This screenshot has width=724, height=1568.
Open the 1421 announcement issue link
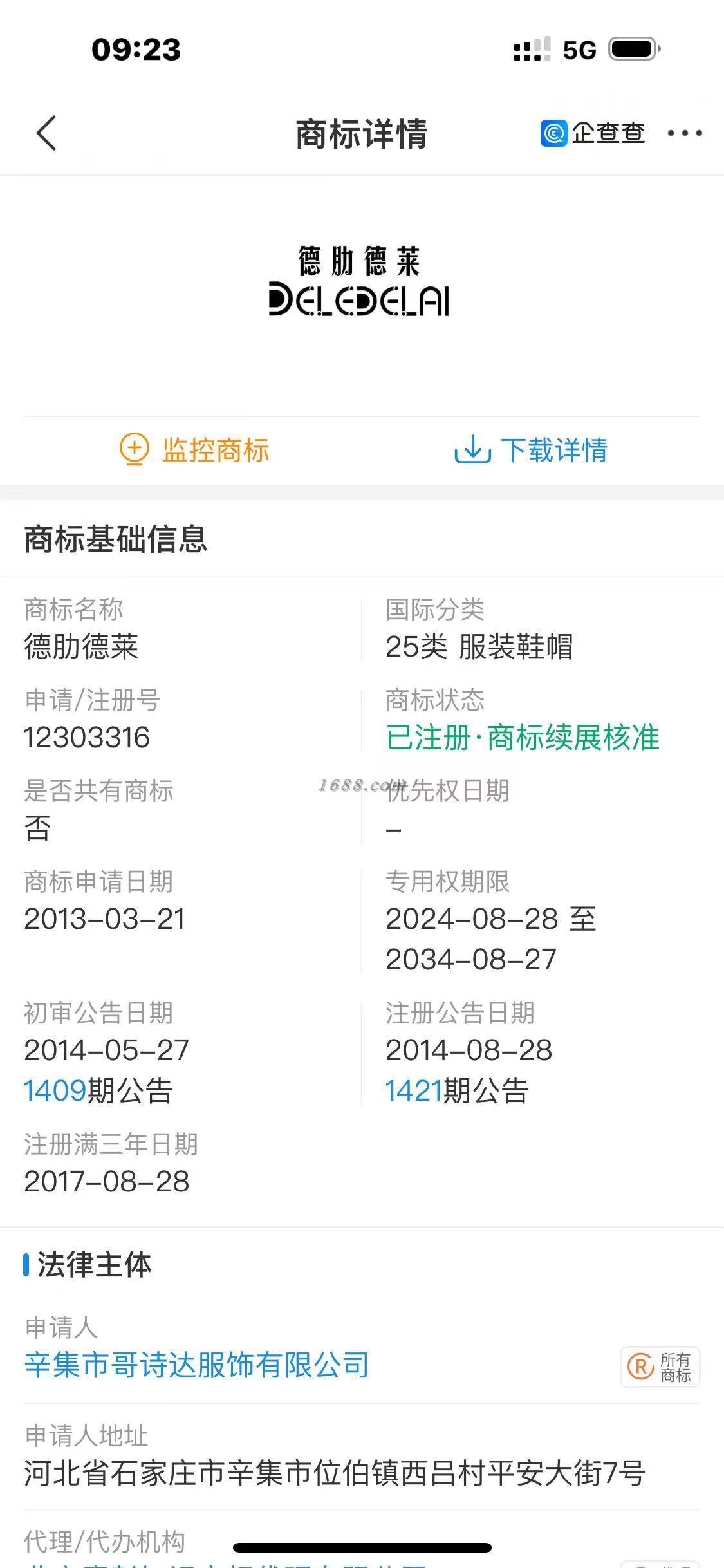[x=414, y=1091]
